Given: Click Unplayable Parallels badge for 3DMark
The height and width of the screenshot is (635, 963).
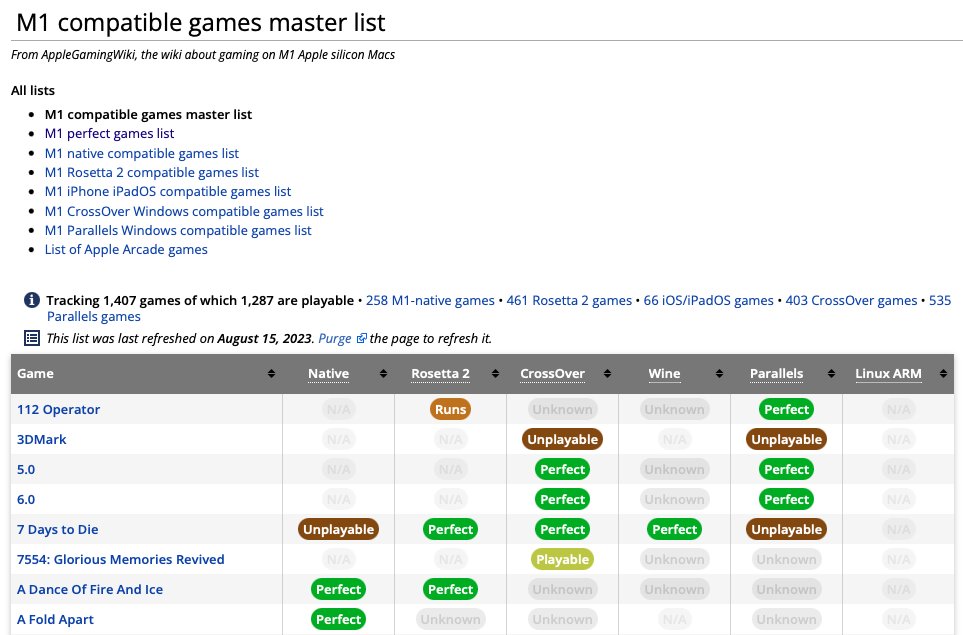Looking at the screenshot, I should 786,440.
